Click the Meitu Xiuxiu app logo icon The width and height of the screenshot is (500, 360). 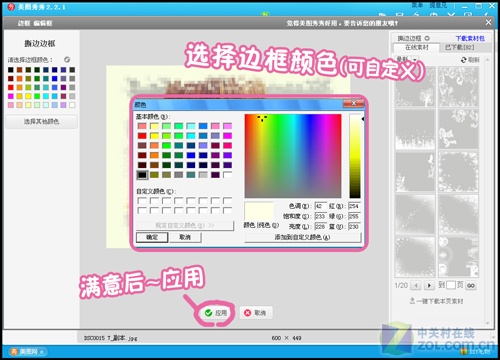11,7
